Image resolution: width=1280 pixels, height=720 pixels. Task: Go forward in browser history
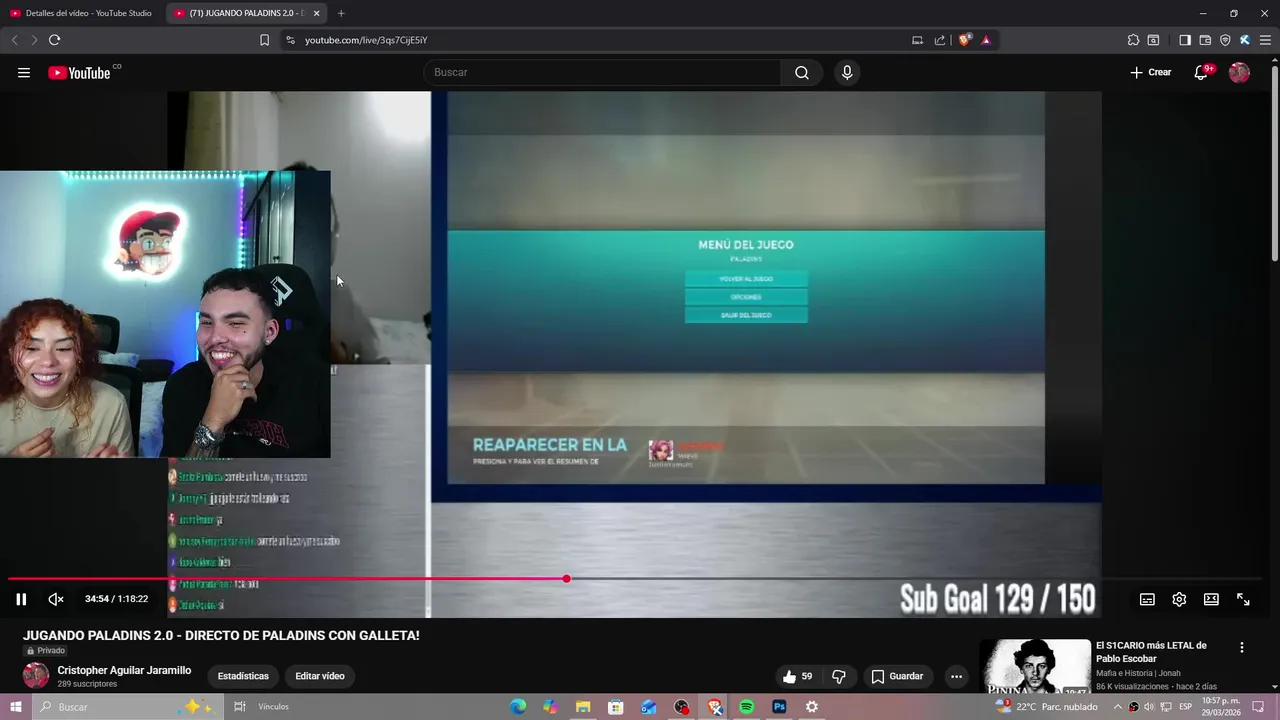(x=34, y=40)
